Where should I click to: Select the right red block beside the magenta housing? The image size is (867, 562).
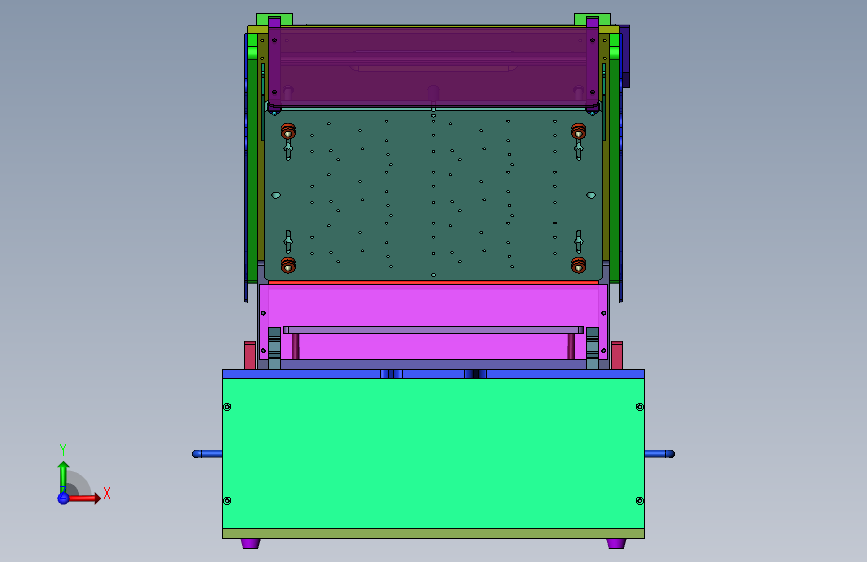617,356
